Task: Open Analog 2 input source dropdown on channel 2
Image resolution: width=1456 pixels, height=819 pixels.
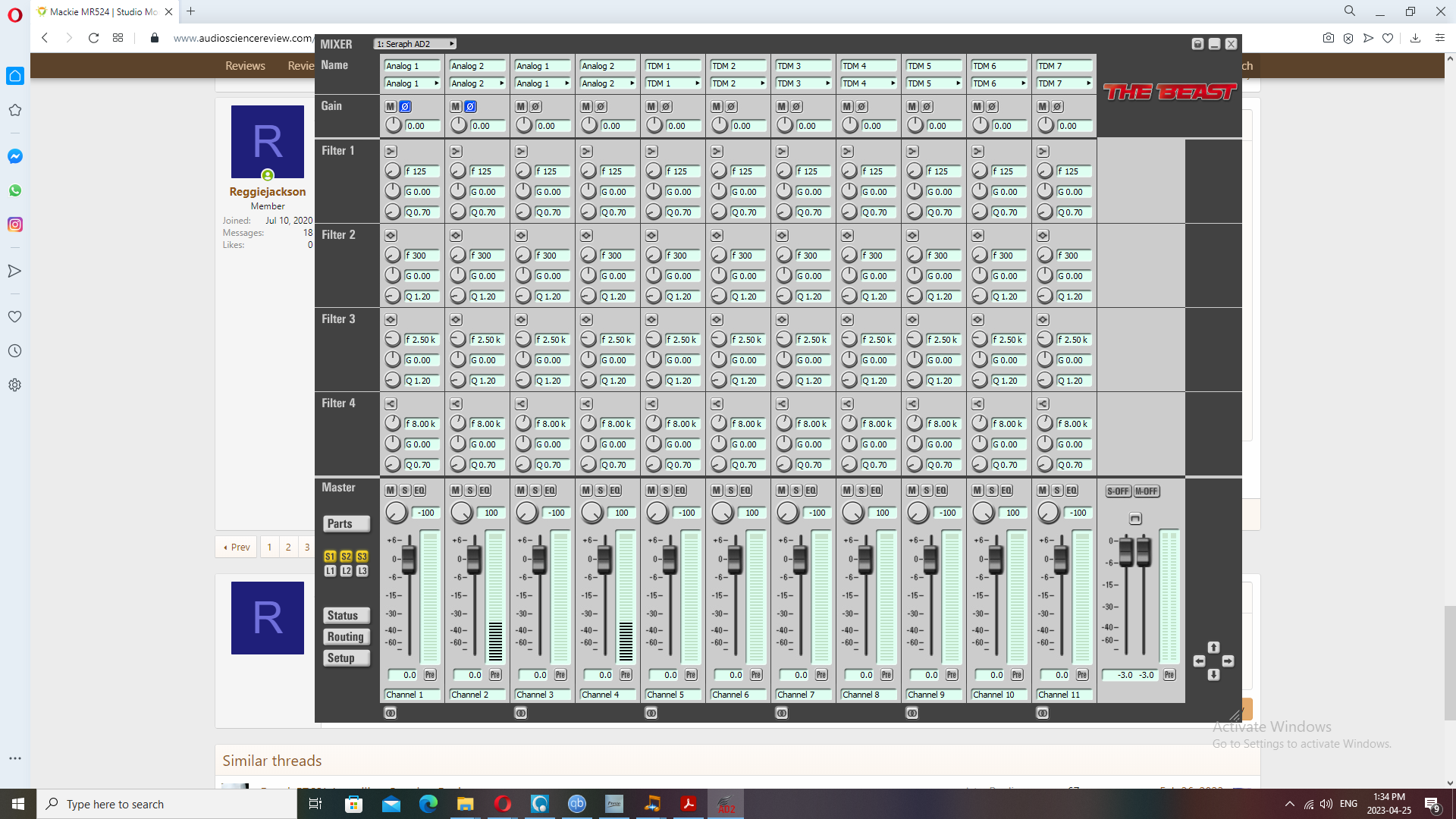Action: tap(477, 83)
